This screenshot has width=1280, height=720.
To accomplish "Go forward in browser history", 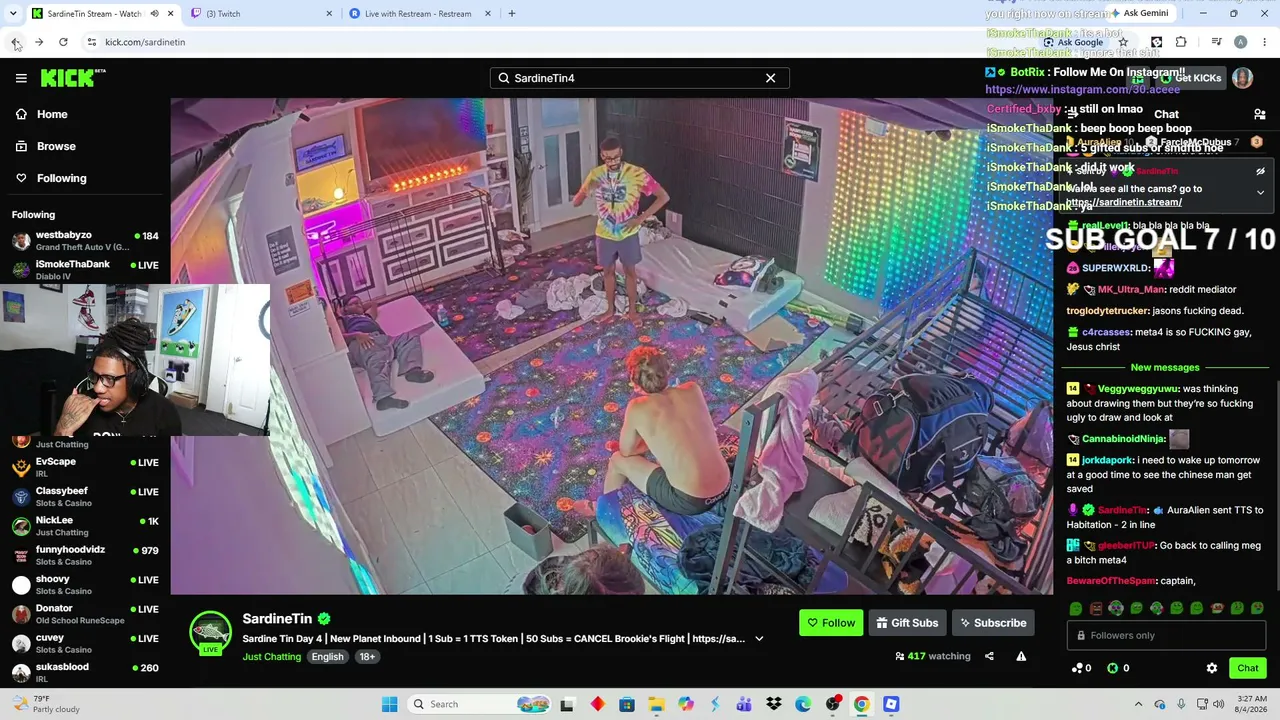I will click(39, 42).
